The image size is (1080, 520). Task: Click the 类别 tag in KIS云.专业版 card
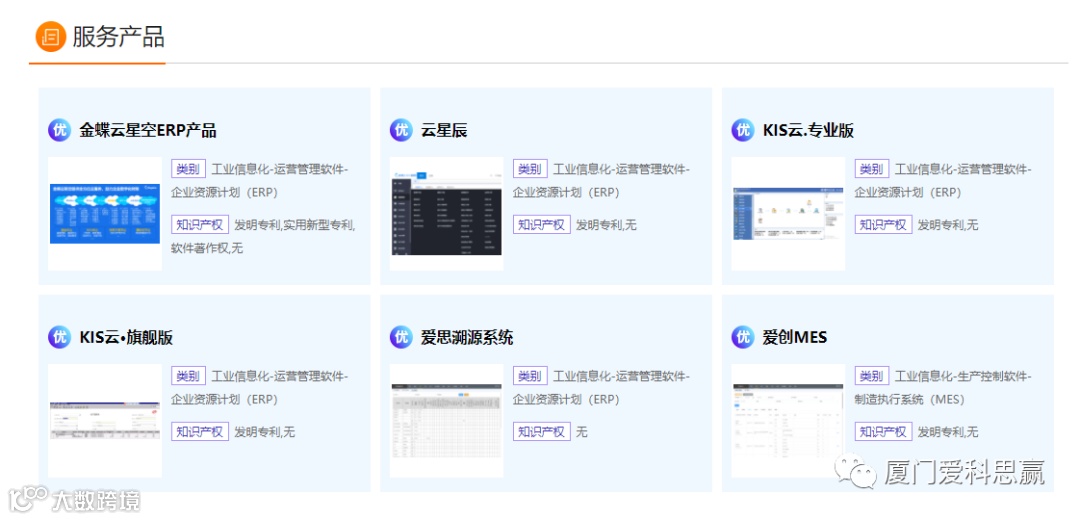tap(871, 169)
